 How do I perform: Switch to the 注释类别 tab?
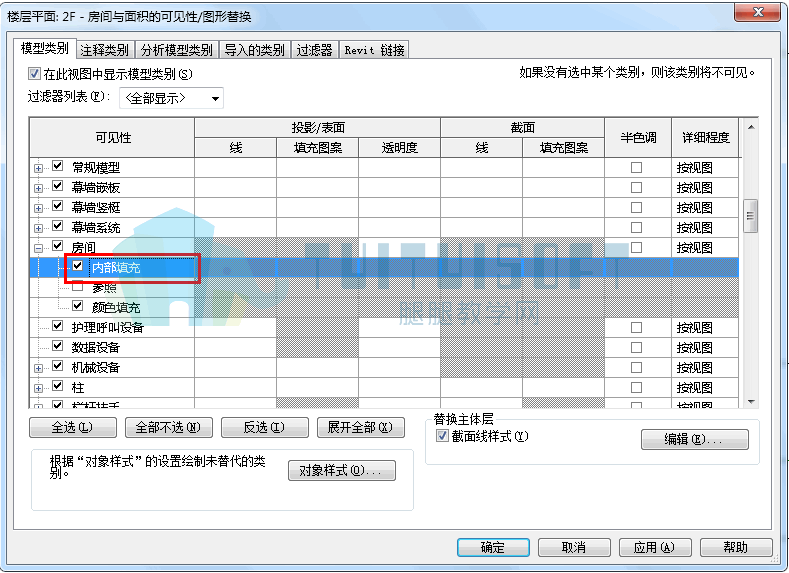click(x=105, y=50)
